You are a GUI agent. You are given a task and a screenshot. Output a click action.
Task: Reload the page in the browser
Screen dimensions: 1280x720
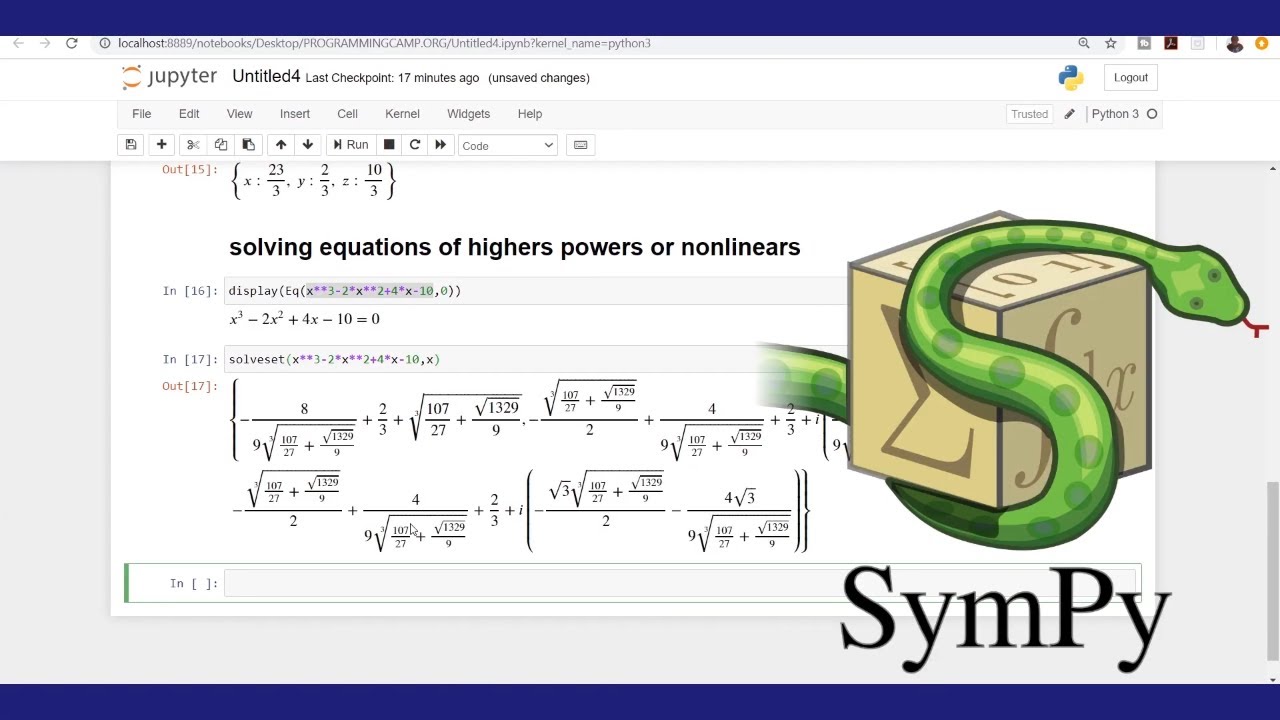[x=72, y=43]
